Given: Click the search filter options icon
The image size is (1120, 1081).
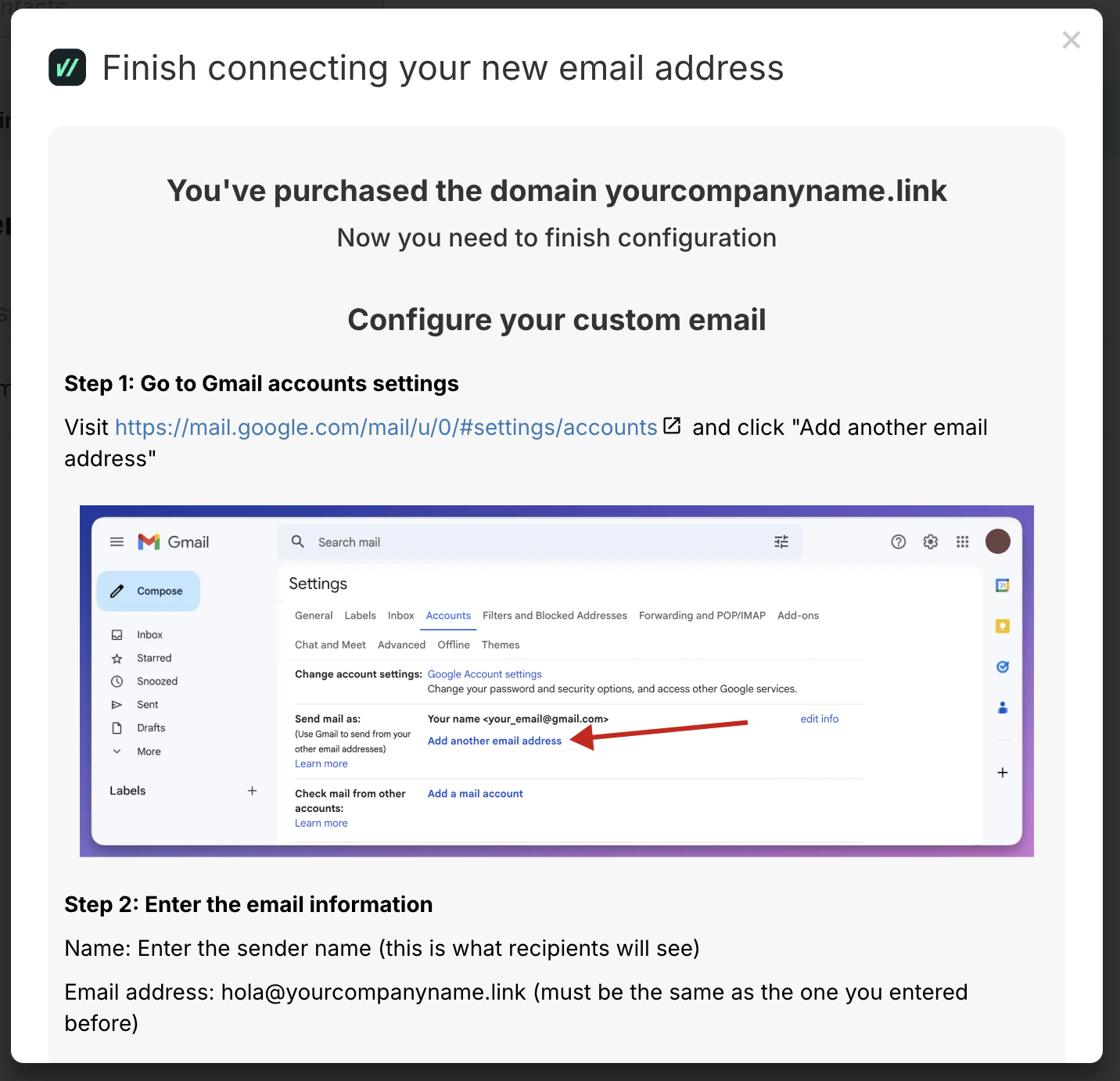Looking at the screenshot, I should point(781,541).
